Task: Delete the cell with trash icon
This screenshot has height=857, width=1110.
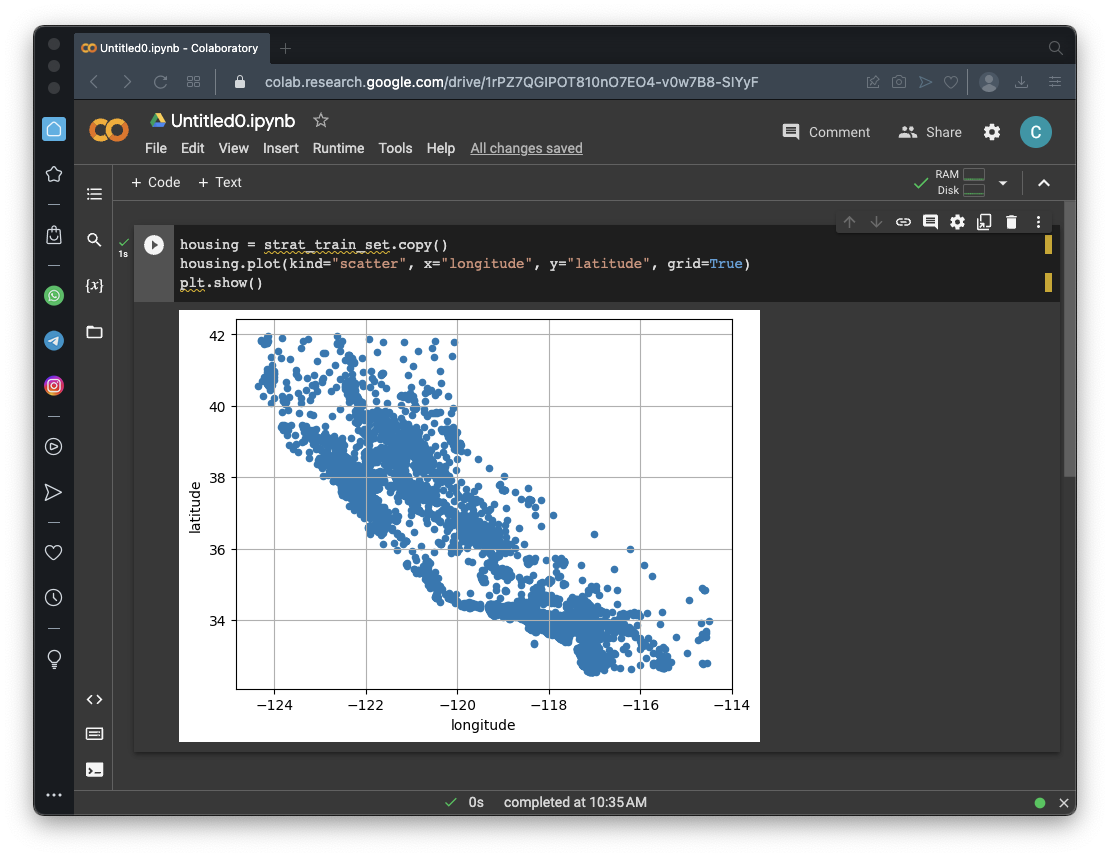Action: pyautogui.click(x=1011, y=222)
